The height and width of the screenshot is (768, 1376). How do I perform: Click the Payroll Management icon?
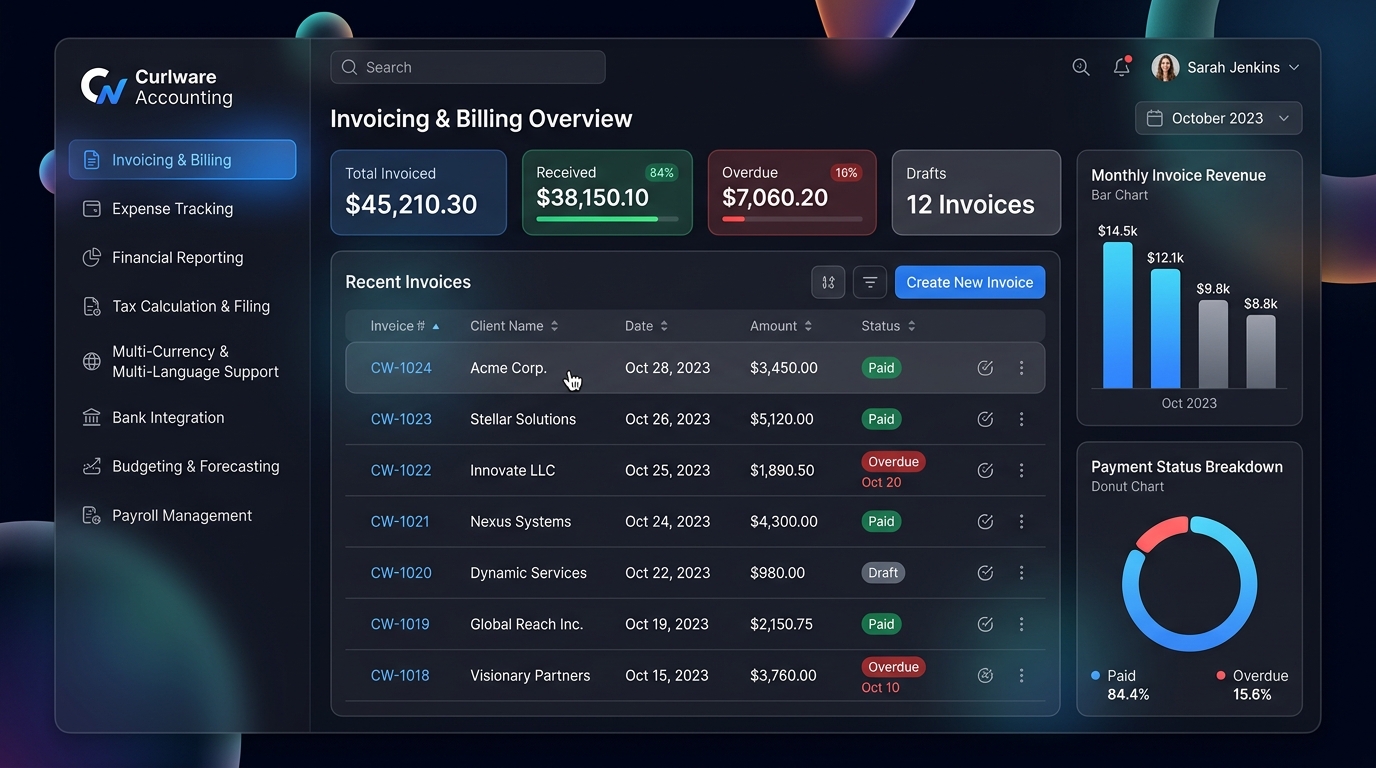tap(92, 516)
